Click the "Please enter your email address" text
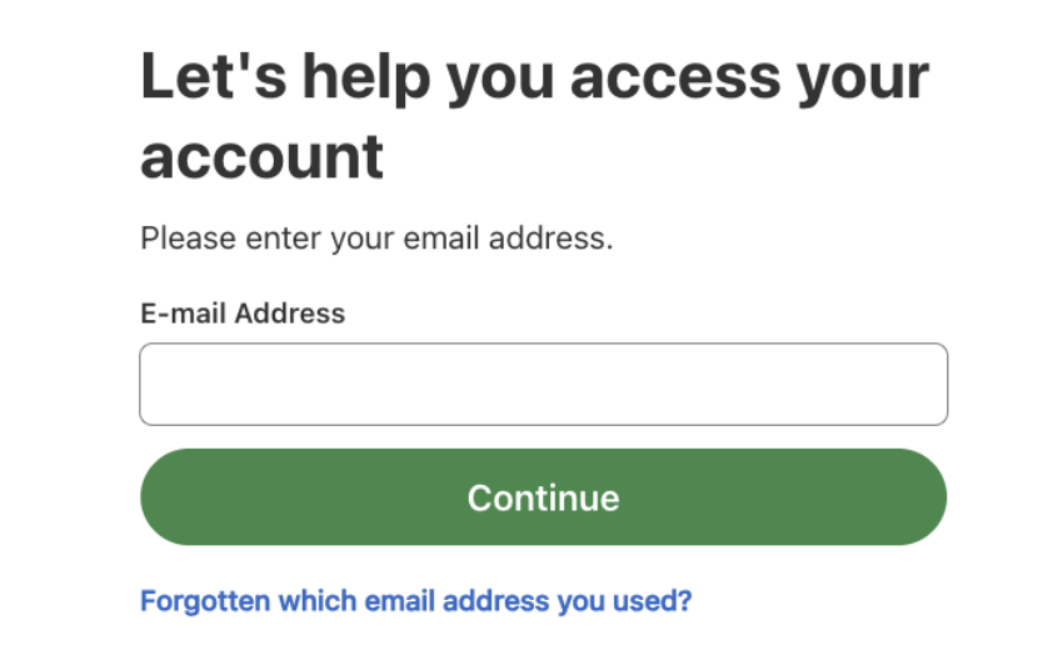Image resolution: width=1058 pixels, height=662 pixels. coord(376,239)
